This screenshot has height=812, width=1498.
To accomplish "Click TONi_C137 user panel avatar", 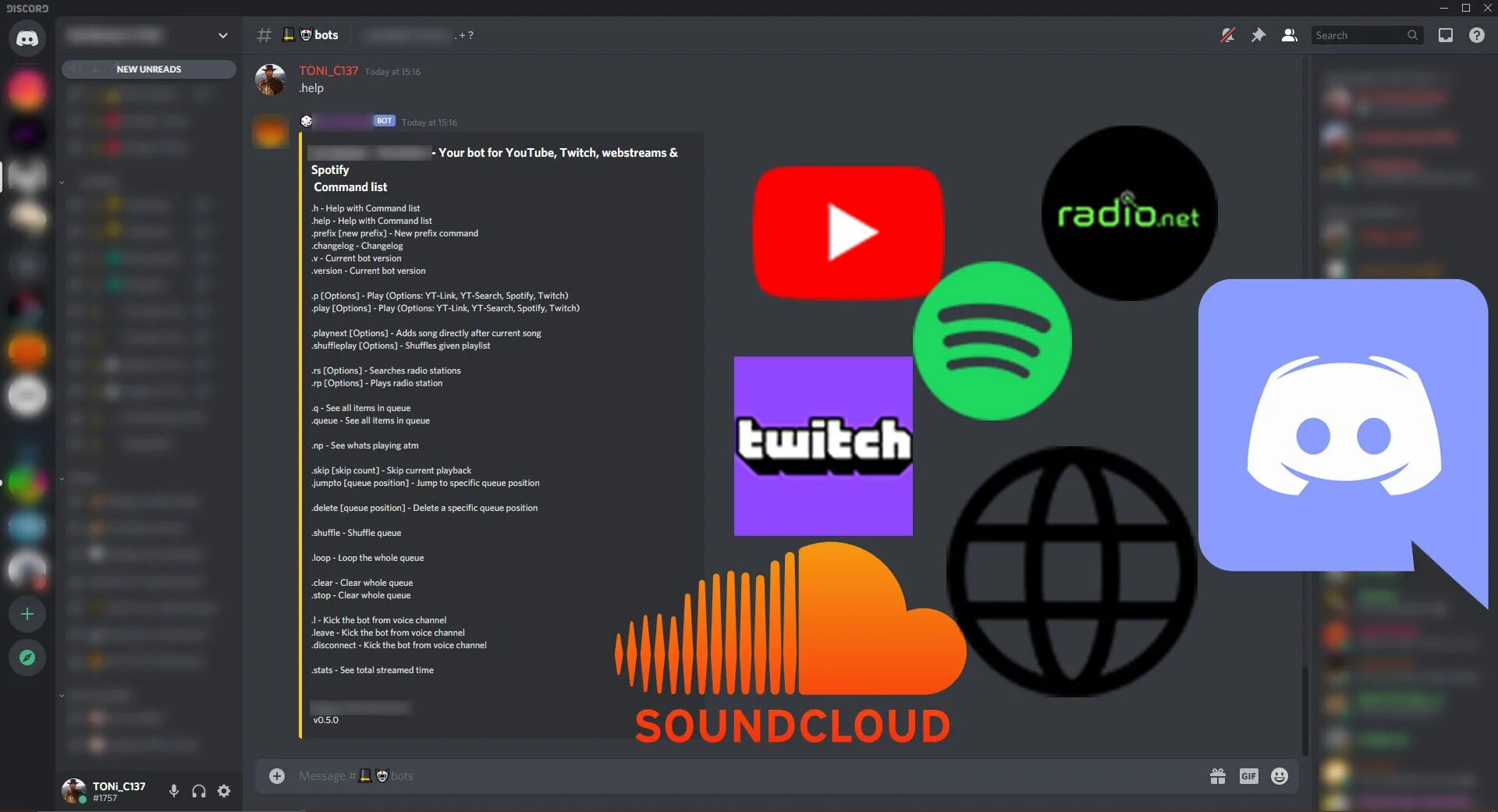I will [x=74, y=791].
